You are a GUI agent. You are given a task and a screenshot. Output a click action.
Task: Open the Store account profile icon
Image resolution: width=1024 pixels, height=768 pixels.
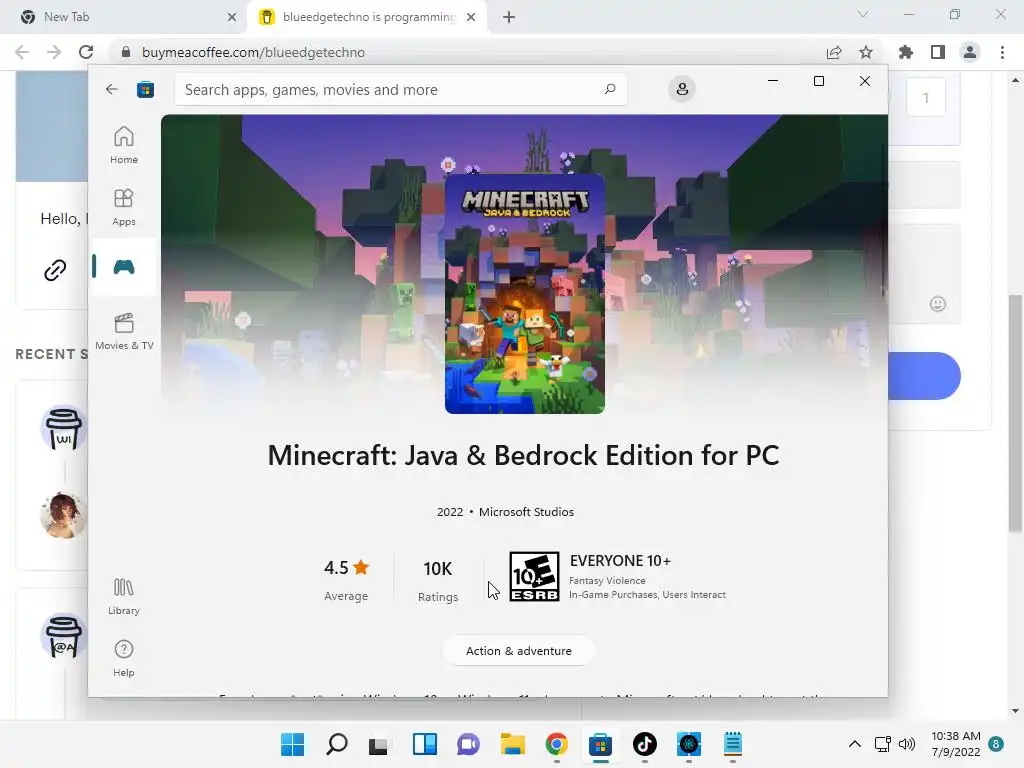[682, 89]
